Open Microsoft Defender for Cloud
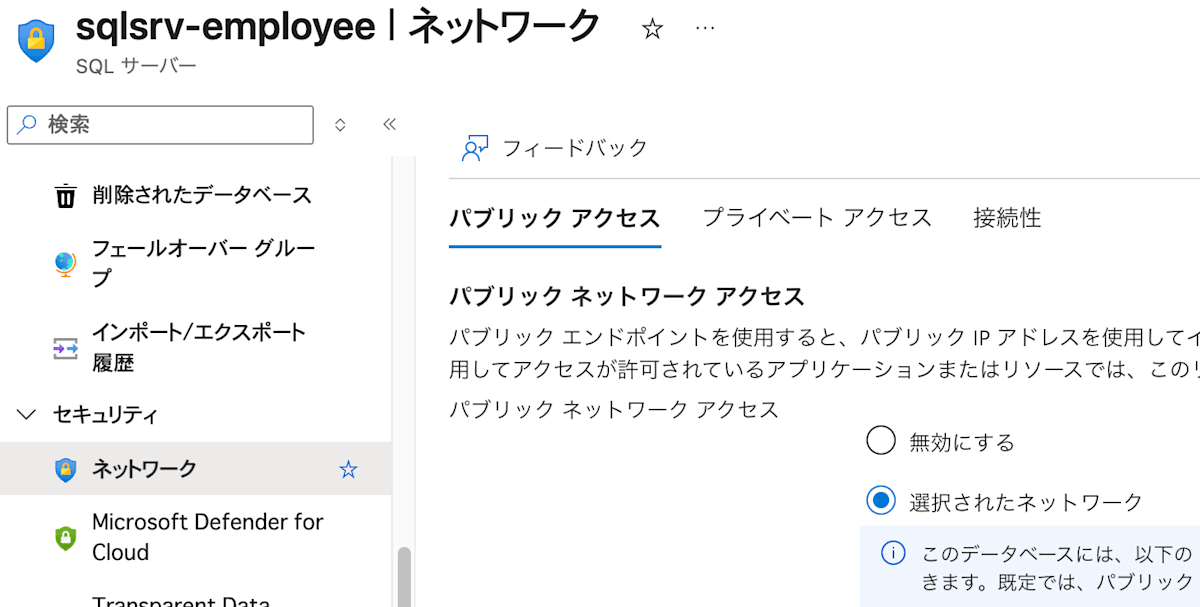1200x607 pixels. point(208,537)
